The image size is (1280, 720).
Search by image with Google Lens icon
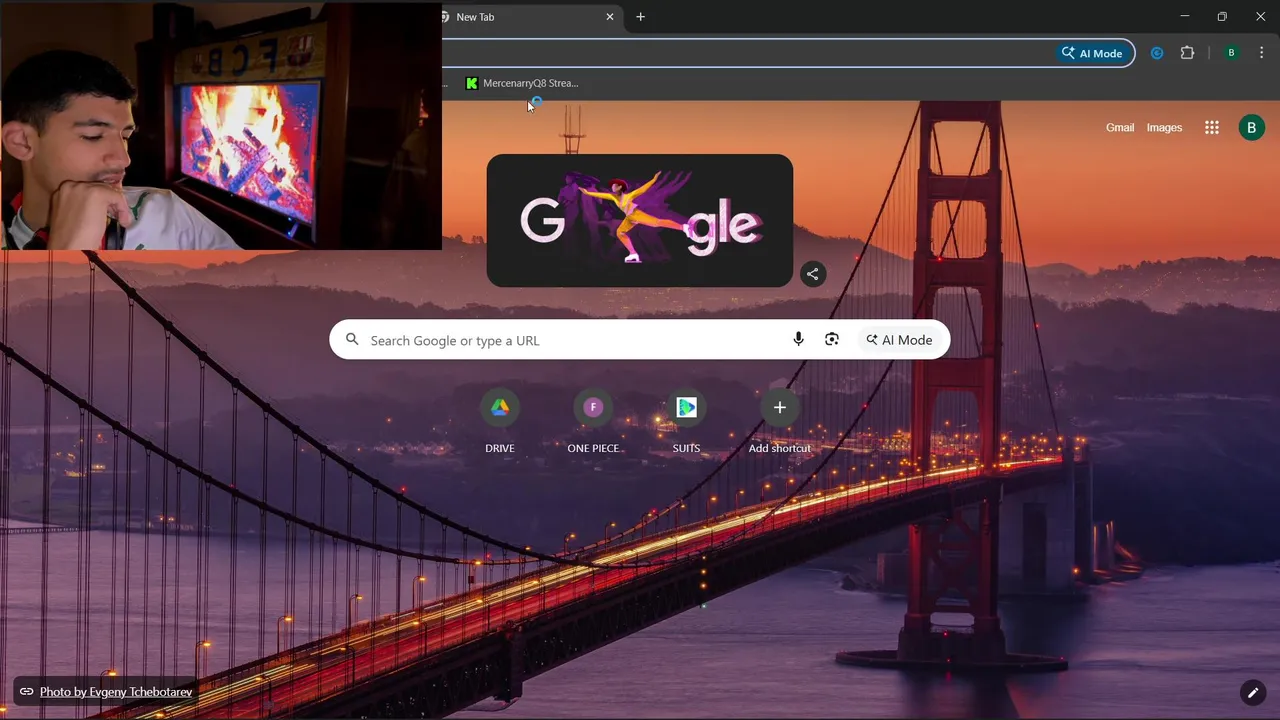[x=832, y=340]
